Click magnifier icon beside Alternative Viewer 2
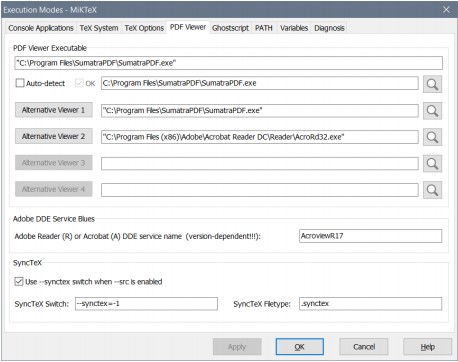The height and width of the screenshot is (362, 458). [432, 137]
